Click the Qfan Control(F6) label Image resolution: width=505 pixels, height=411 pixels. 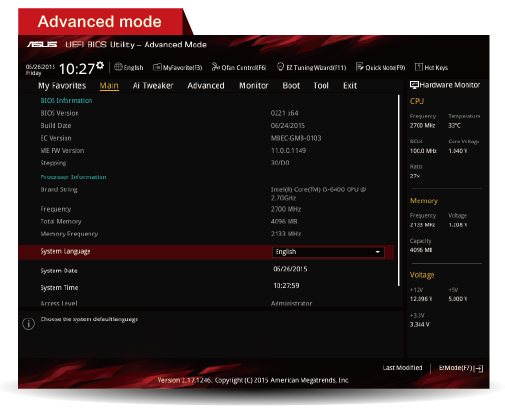pyautogui.click(x=244, y=68)
